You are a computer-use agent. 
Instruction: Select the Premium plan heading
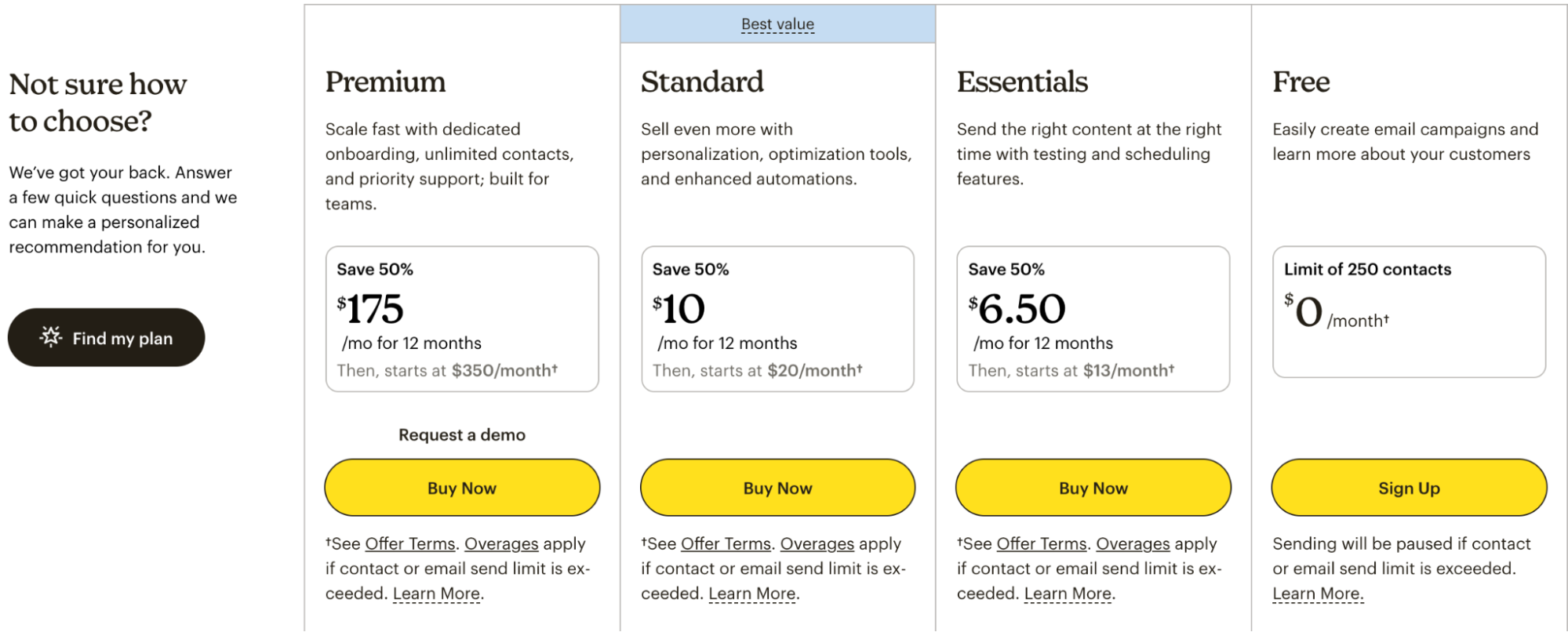tap(384, 81)
